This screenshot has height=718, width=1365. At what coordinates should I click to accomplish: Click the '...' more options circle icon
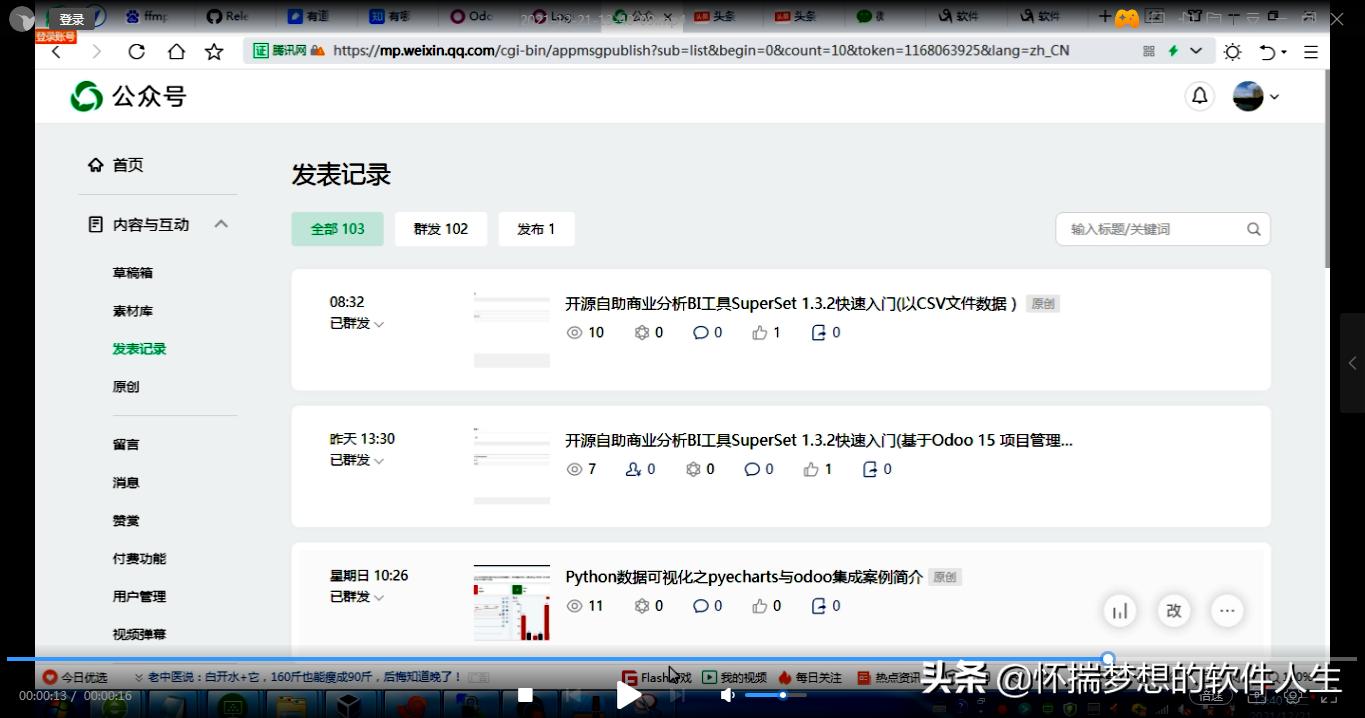coord(1227,610)
